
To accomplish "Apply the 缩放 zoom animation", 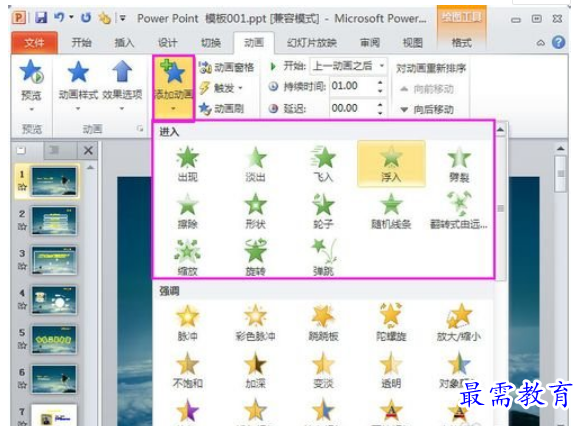I will (187, 257).
